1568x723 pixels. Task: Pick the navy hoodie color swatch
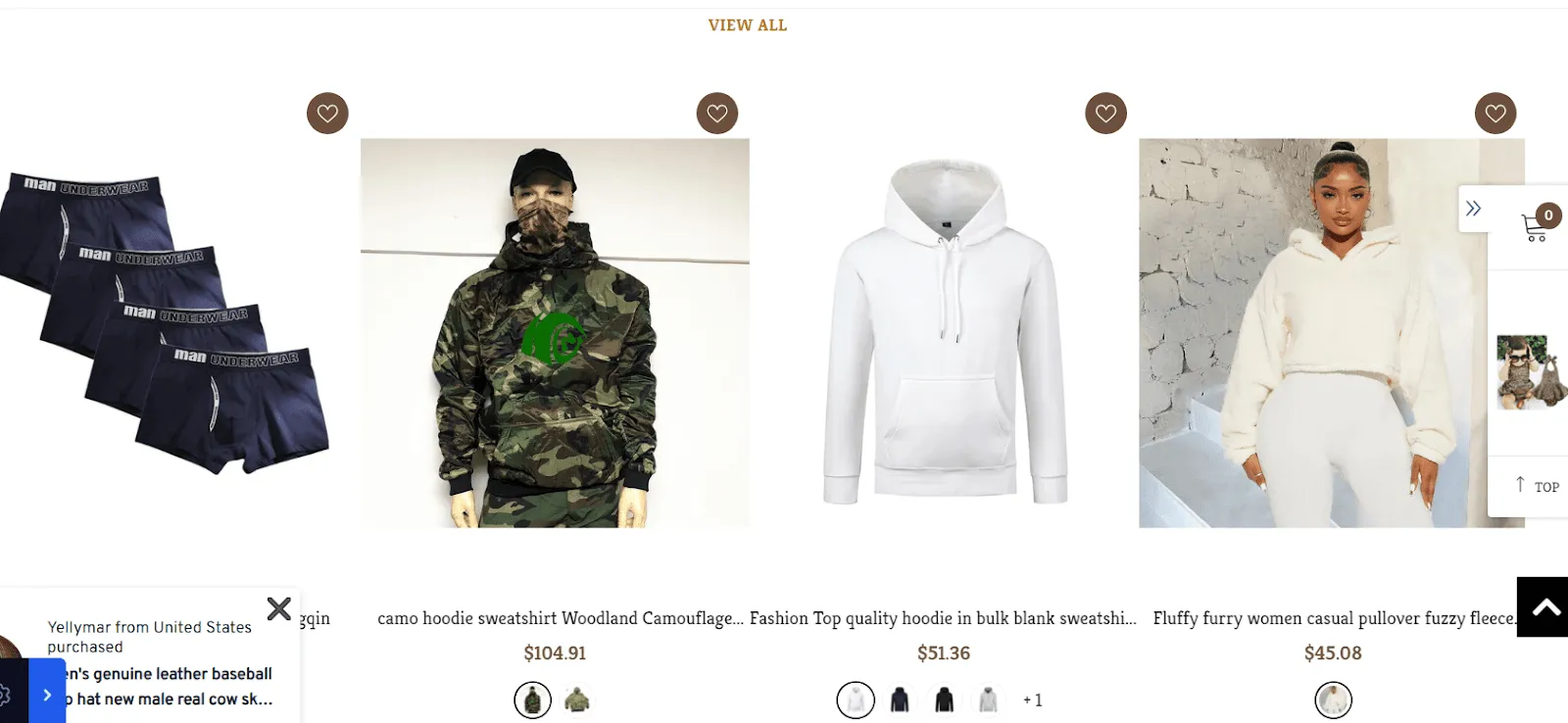[900, 699]
